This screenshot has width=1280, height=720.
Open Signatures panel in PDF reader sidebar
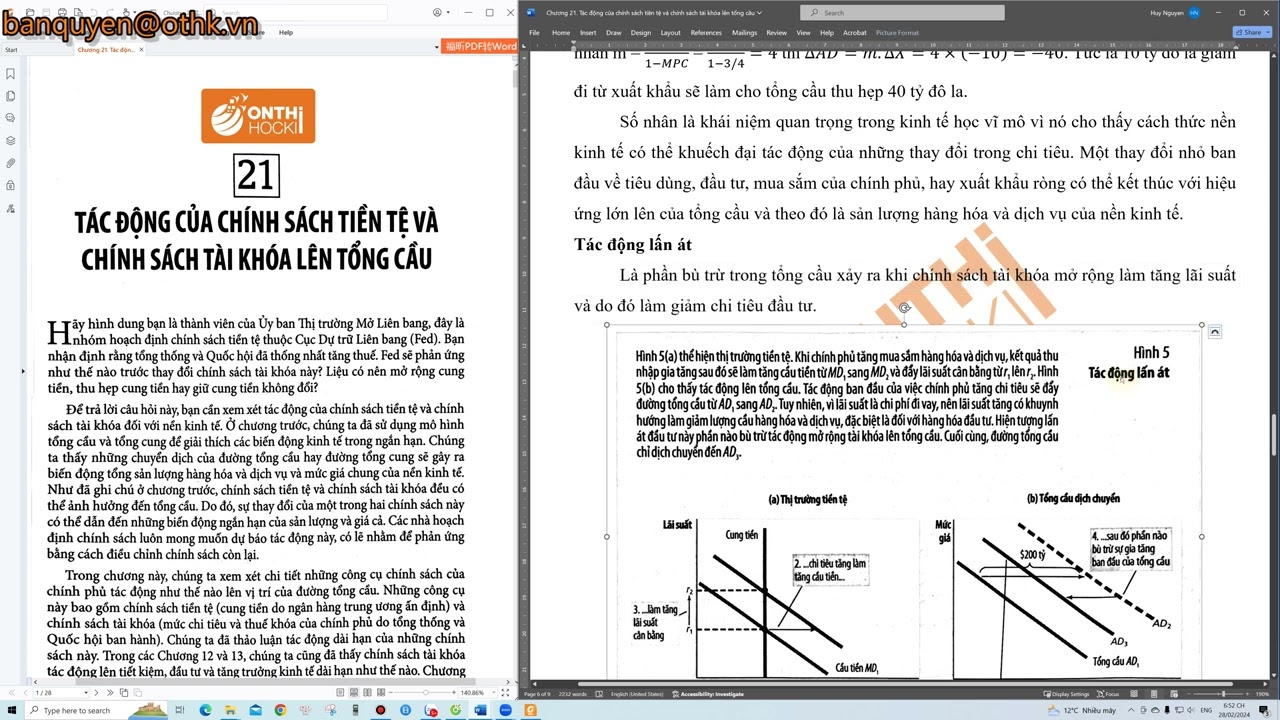point(10,208)
